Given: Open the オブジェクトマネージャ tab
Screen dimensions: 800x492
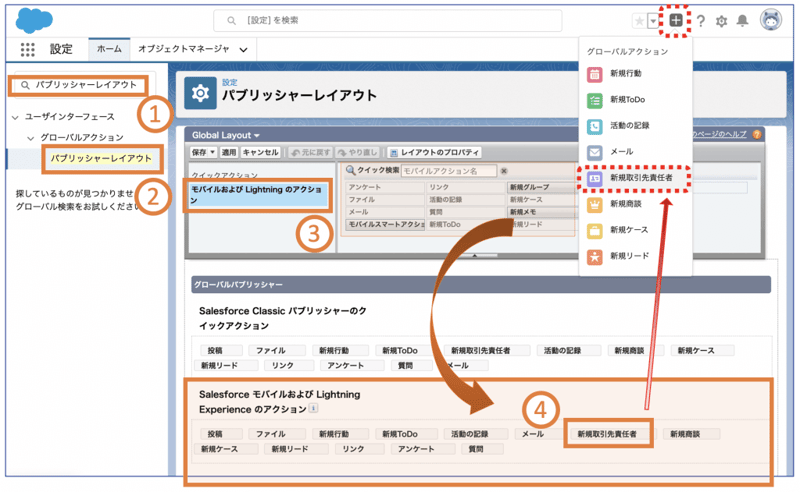Looking at the screenshot, I should [184, 49].
